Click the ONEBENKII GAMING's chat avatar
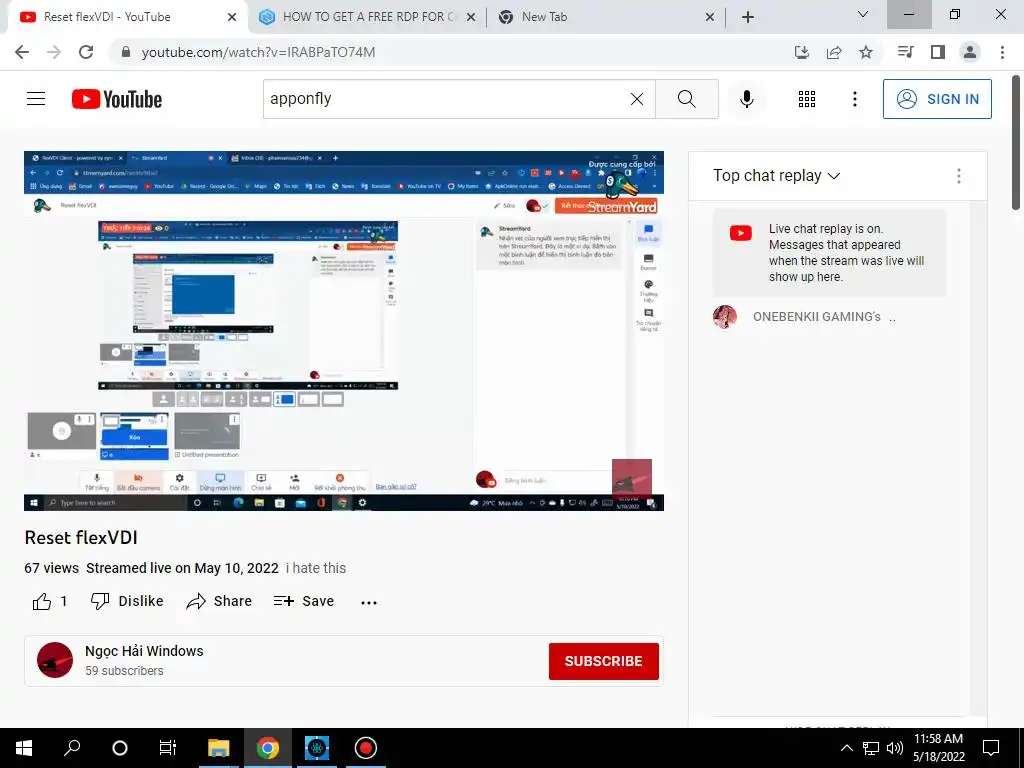This screenshot has width=1024, height=768. click(x=724, y=317)
